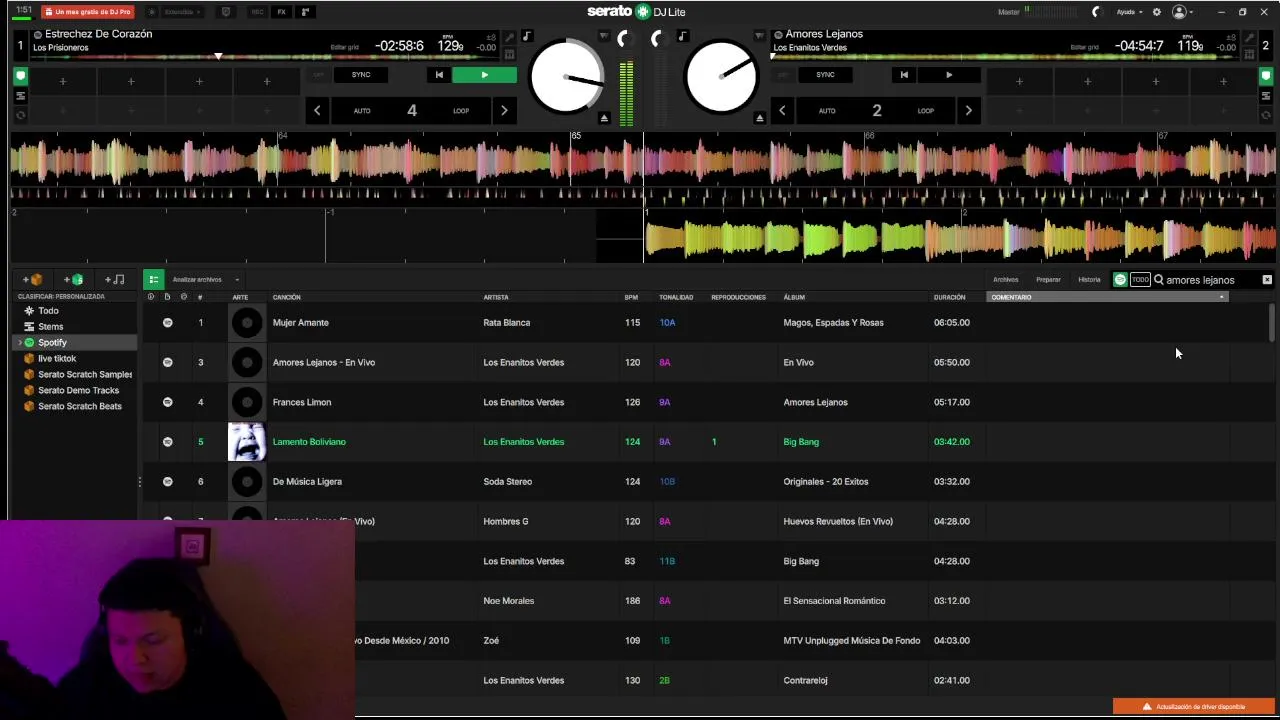Increase loop length on deck 2
The image size is (1280, 720).
click(968, 111)
